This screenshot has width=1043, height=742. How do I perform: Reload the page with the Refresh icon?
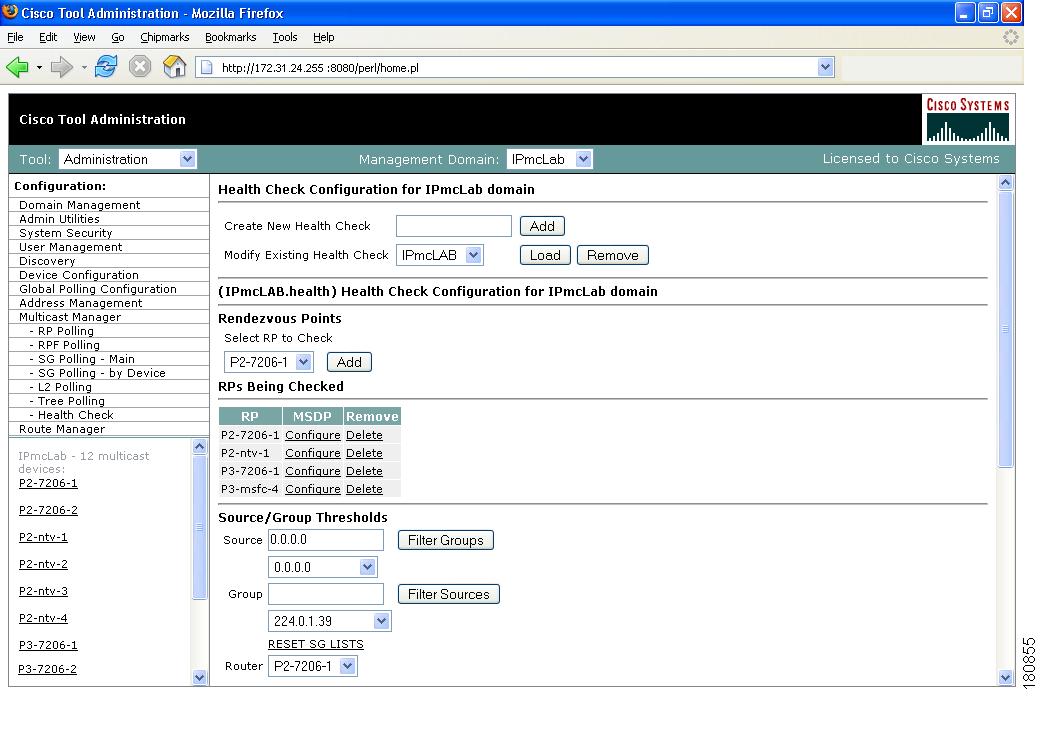pos(106,67)
